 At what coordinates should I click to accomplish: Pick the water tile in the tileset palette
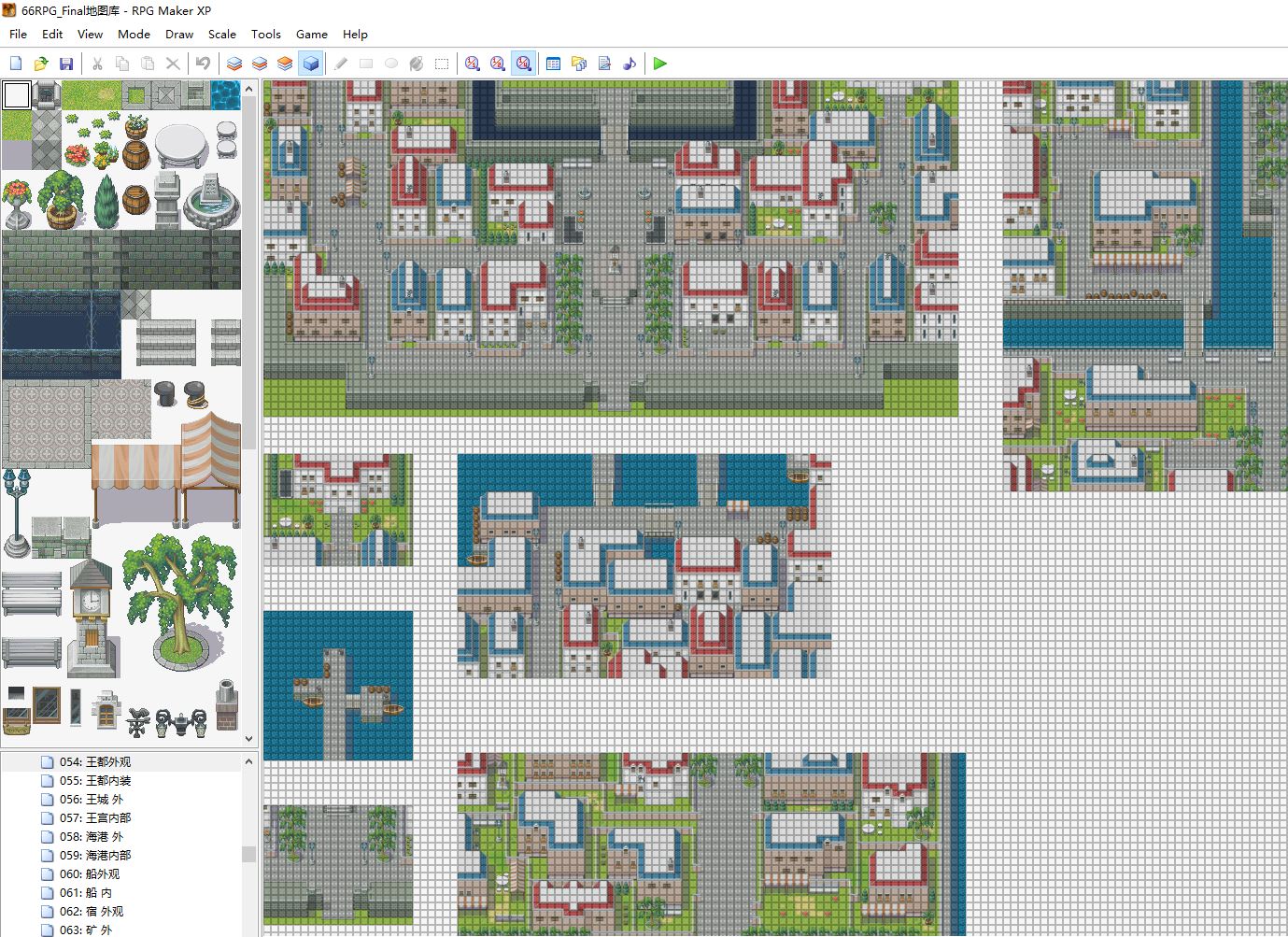click(x=225, y=95)
